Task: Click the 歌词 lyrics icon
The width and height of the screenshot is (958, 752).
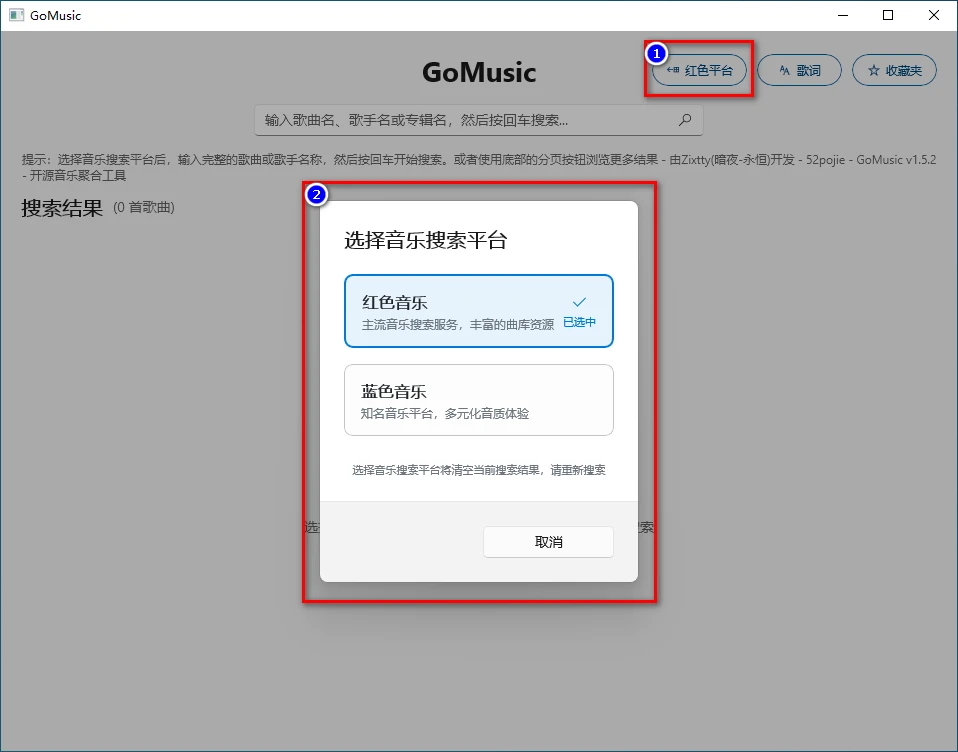Action: (x=784, y=70)
